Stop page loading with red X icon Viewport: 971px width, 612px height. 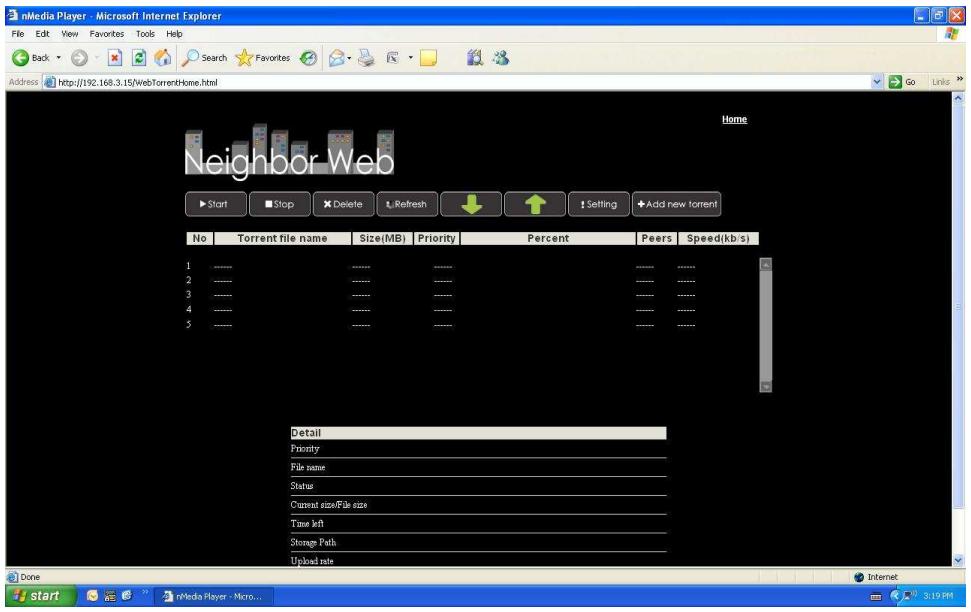point(114,57)
